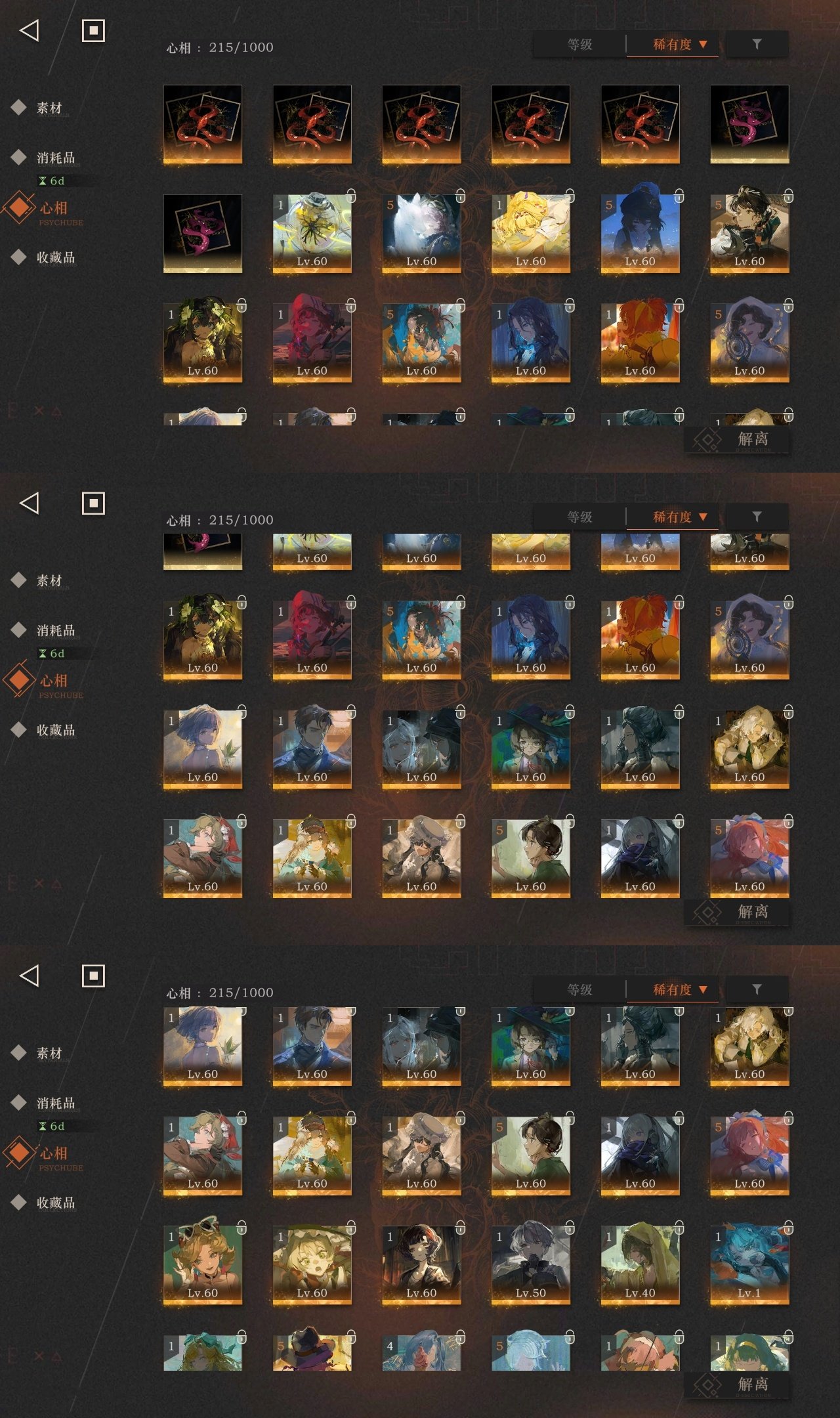Image resolution: width=840 pixels, height=1418 pixels.
Task: Toggle the lock on the Lv.50 psychube card
Action: [x=570, y=1226]
